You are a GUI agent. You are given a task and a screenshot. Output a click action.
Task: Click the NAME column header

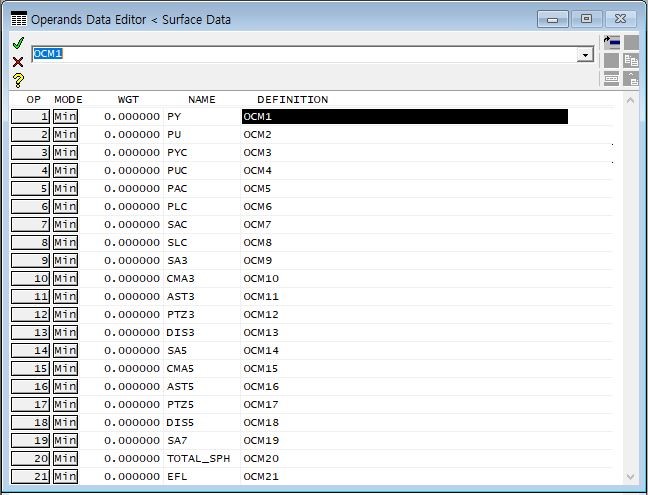point(202,100)
